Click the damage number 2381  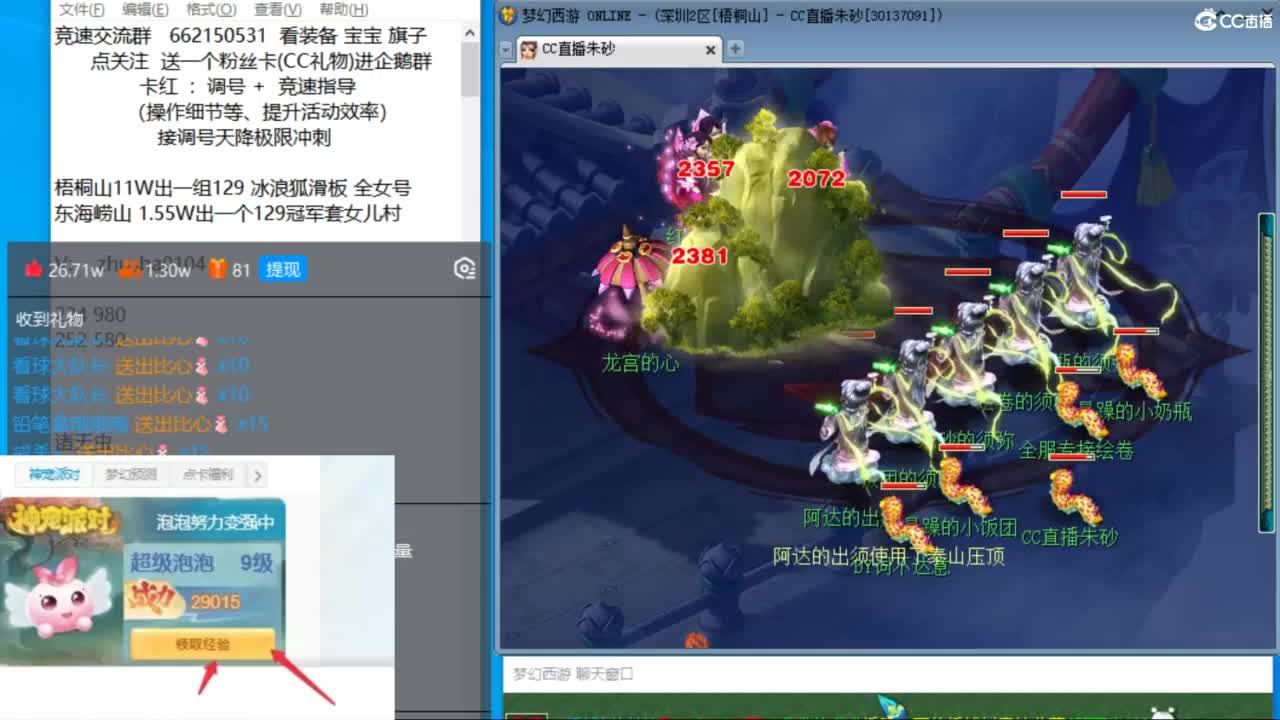(x=700, y=256)
